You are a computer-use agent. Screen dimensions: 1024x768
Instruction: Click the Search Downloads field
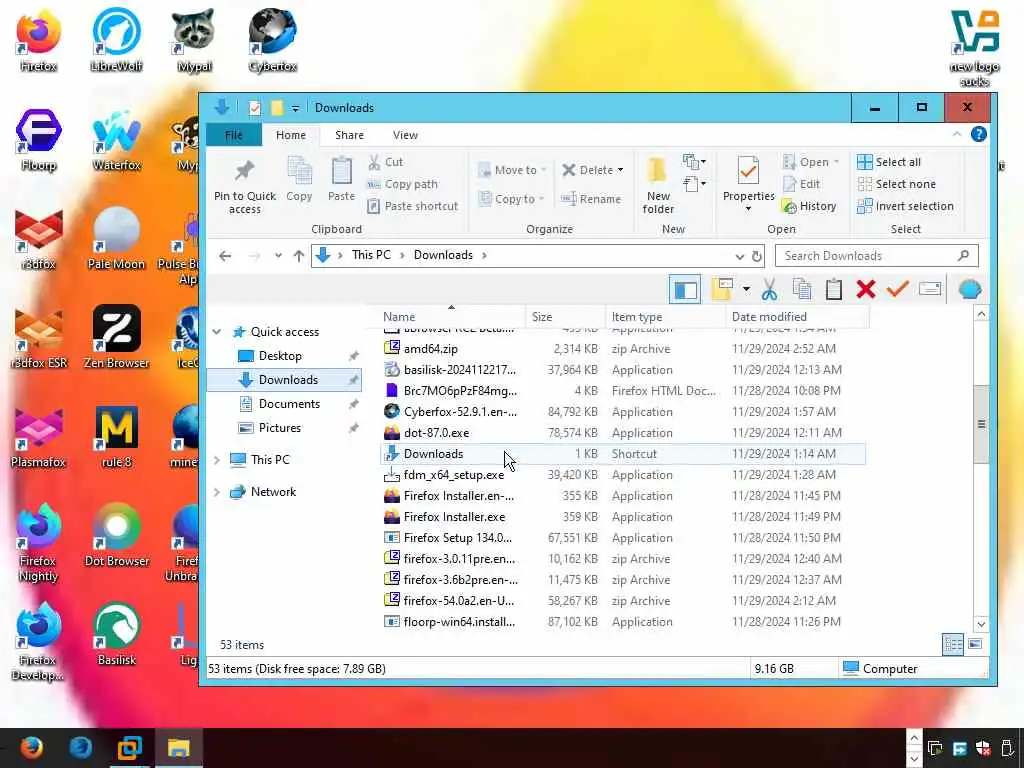(x=876, y=256)
